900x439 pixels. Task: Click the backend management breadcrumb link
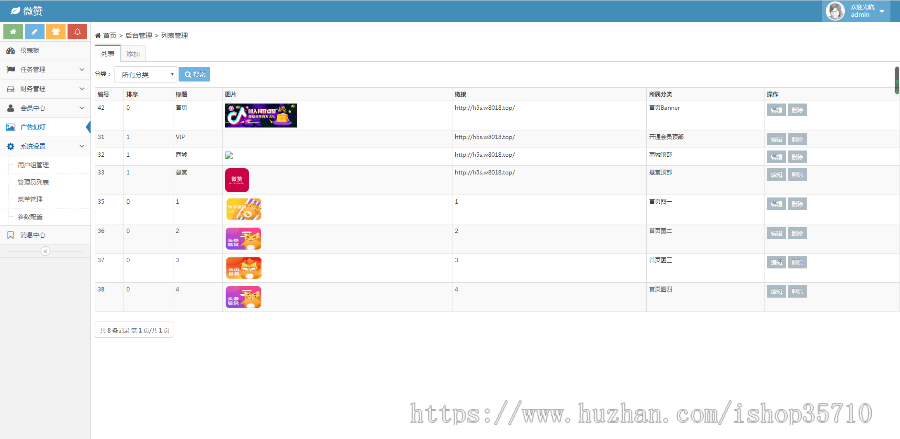(x=138, y=36)
